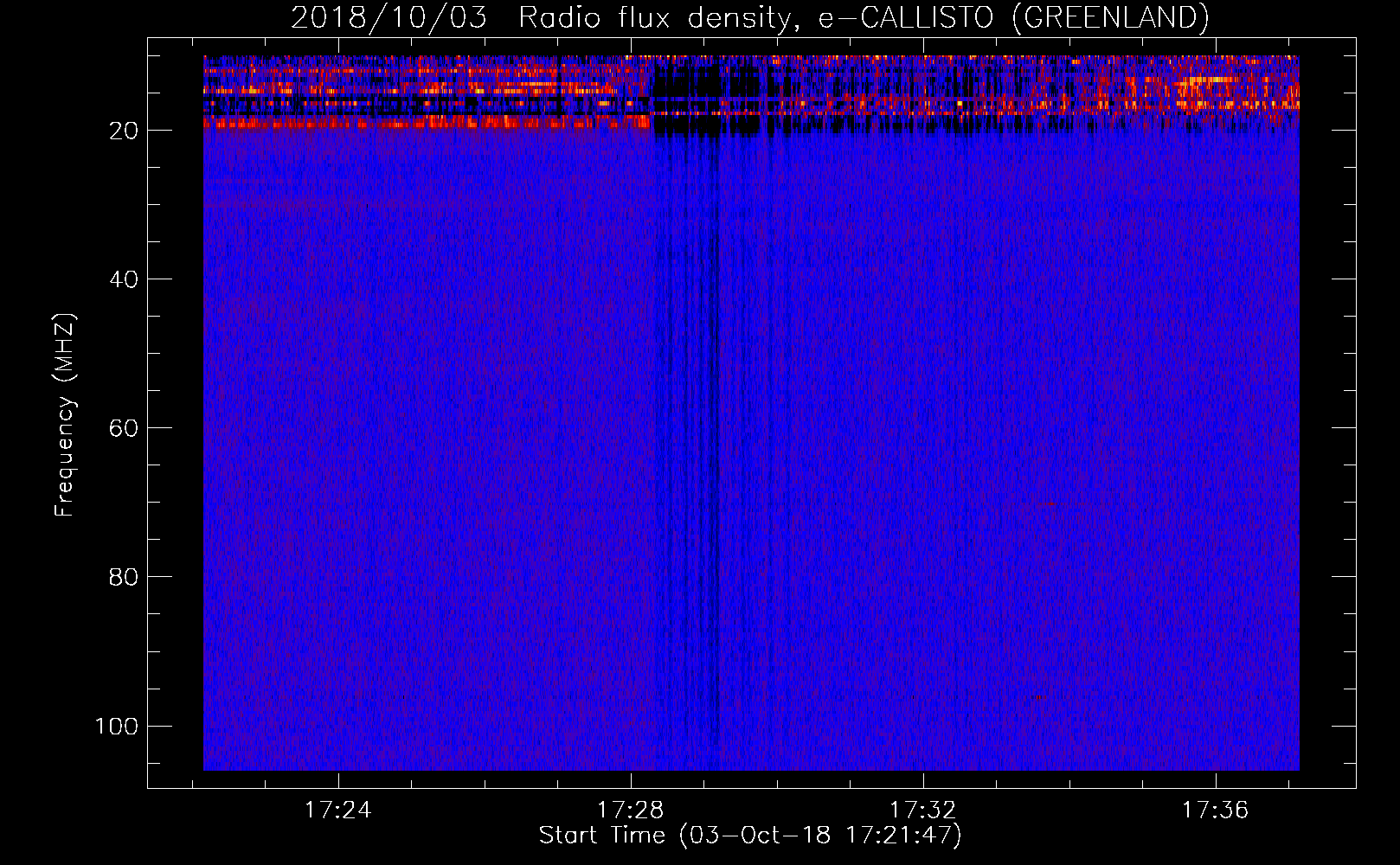Click the 20 MHz frequency tick label
This screenshot has height=865, width=1400.
pyautogui.click(x=124, y=131)
